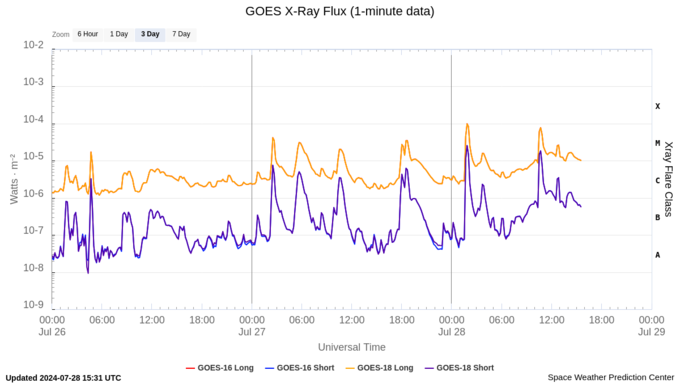Switch to the 3 Day zoom range
This screenshot has height=383, width=680.
150,34
